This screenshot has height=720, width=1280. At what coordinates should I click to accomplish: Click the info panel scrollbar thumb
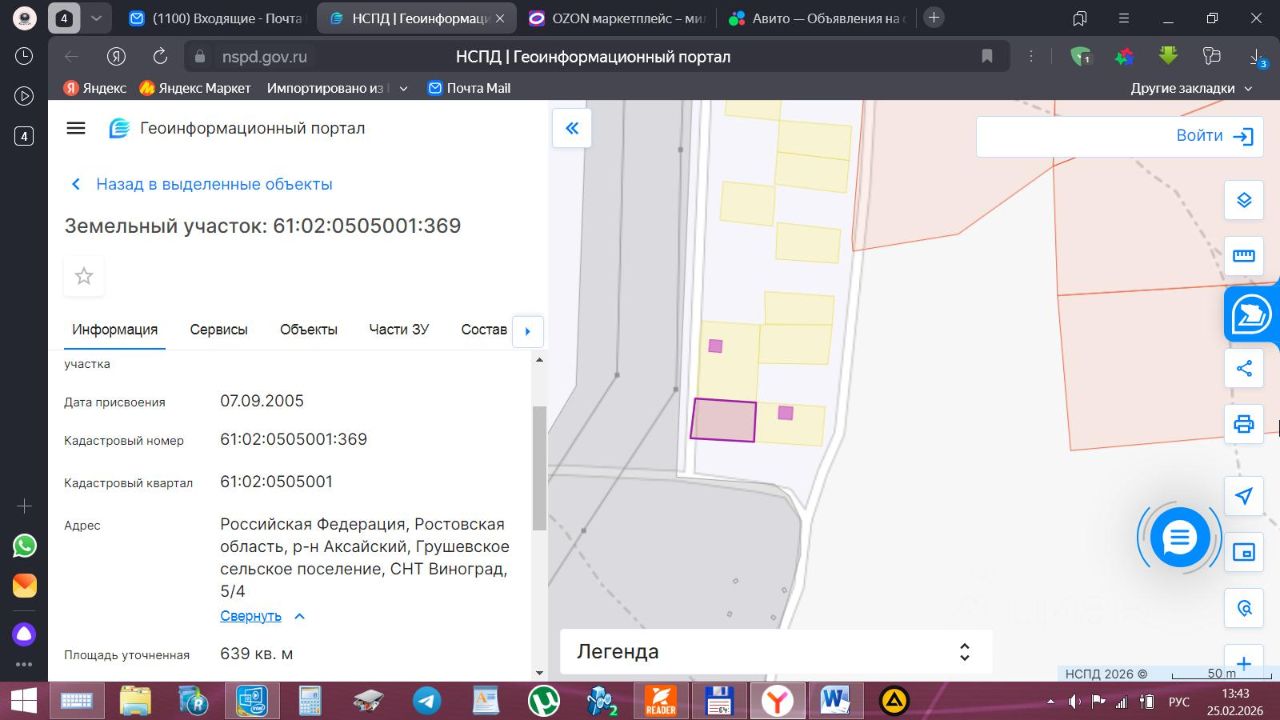click(539, 468)
